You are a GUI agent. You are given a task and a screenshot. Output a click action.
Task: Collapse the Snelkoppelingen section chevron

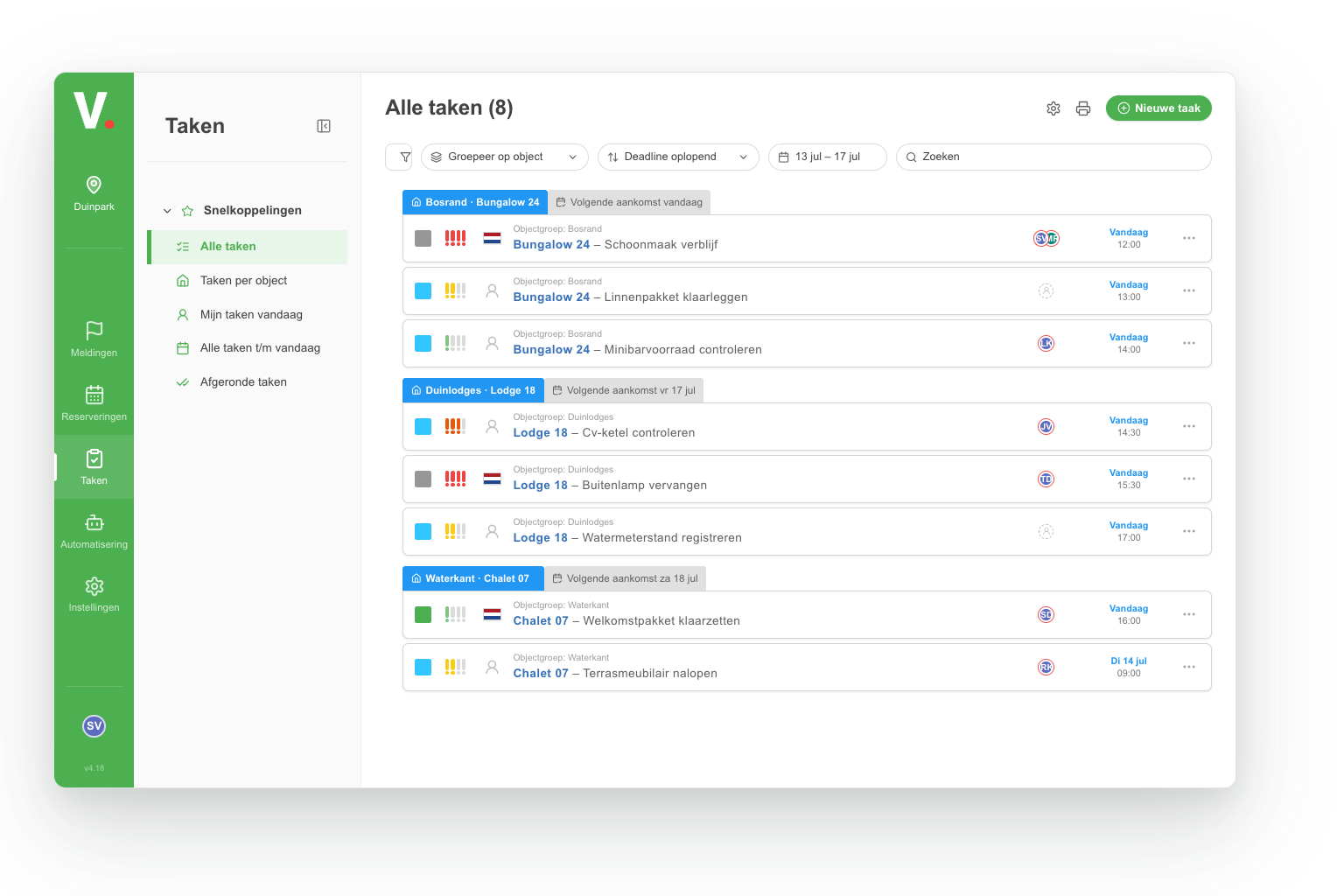[167, 211]
